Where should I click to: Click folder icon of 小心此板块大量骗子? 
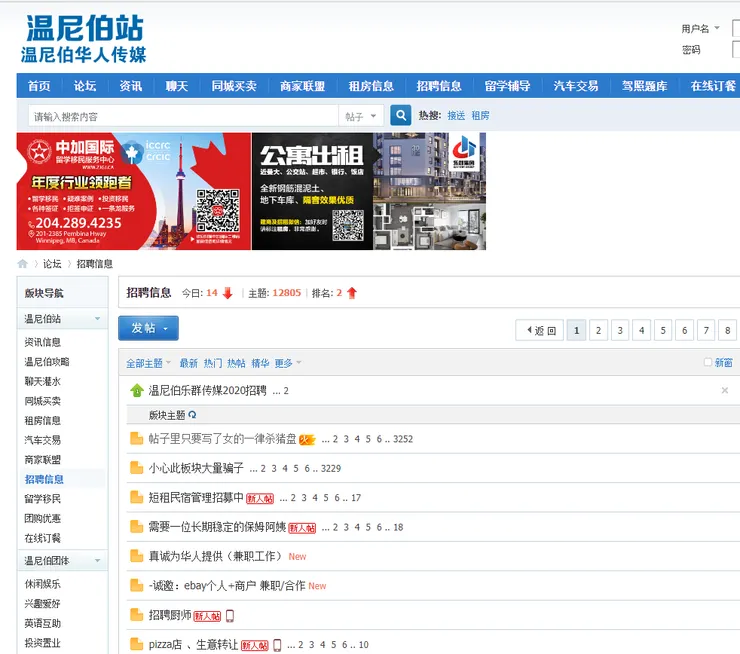click(136, 468)
